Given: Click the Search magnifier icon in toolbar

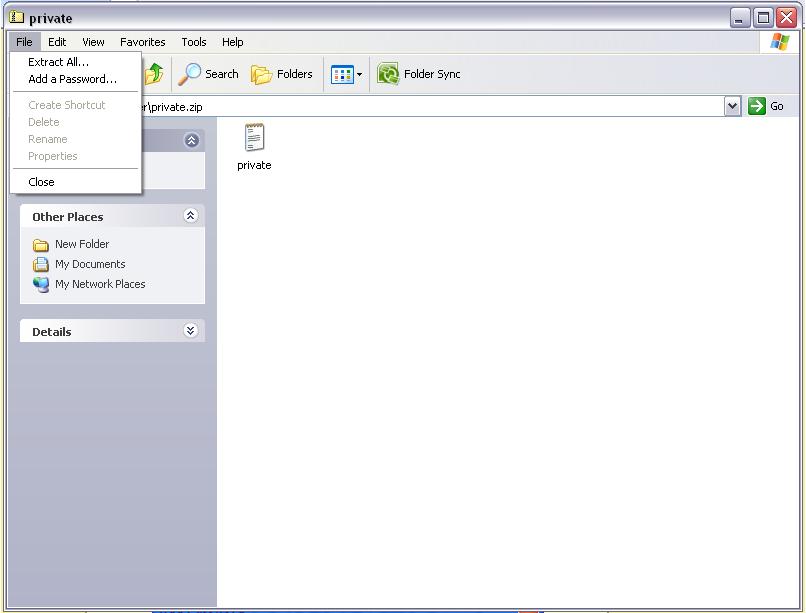Looking at the screenshot, I should 189,74.
